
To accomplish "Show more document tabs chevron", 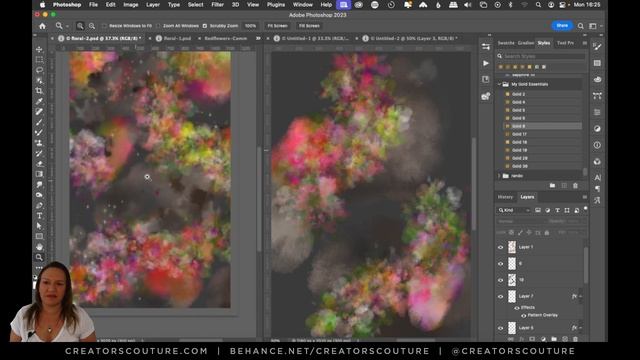I will (x=258, y=38).
